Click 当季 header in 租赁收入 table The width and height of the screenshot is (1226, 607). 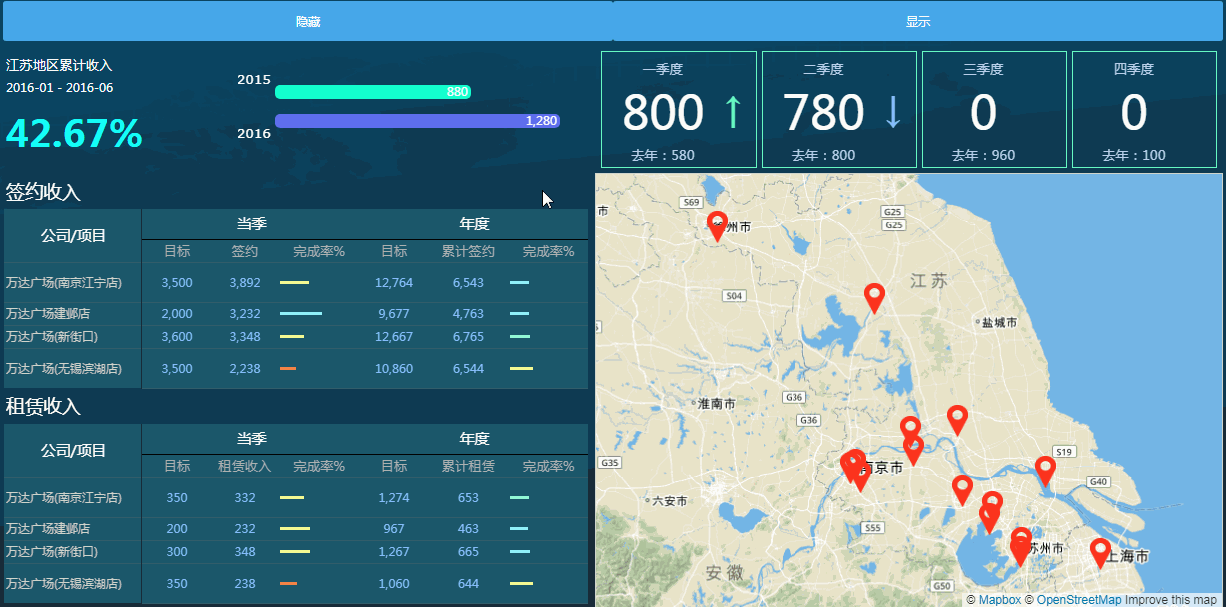click(x=251, y=439)
